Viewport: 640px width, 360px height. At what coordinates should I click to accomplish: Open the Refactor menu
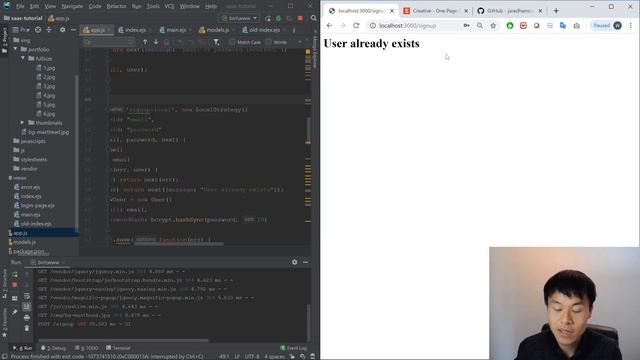(116, 6)
